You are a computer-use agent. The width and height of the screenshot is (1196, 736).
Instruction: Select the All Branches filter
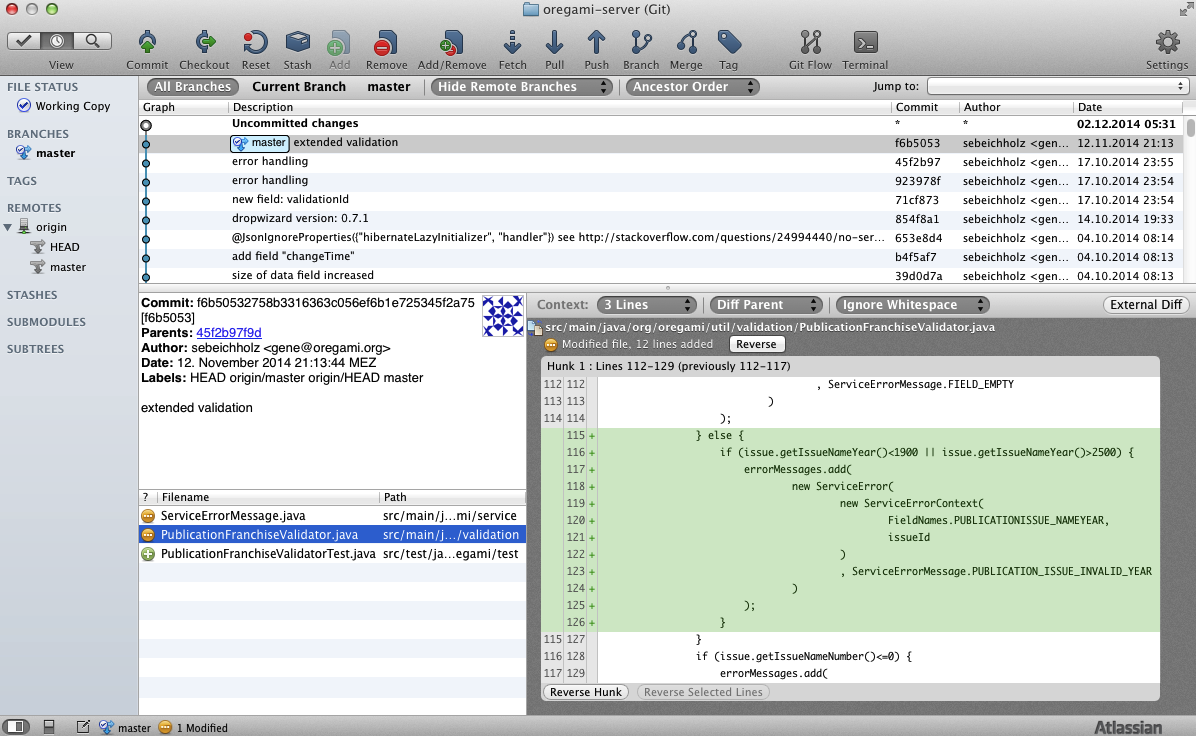(x=193, y=87)
